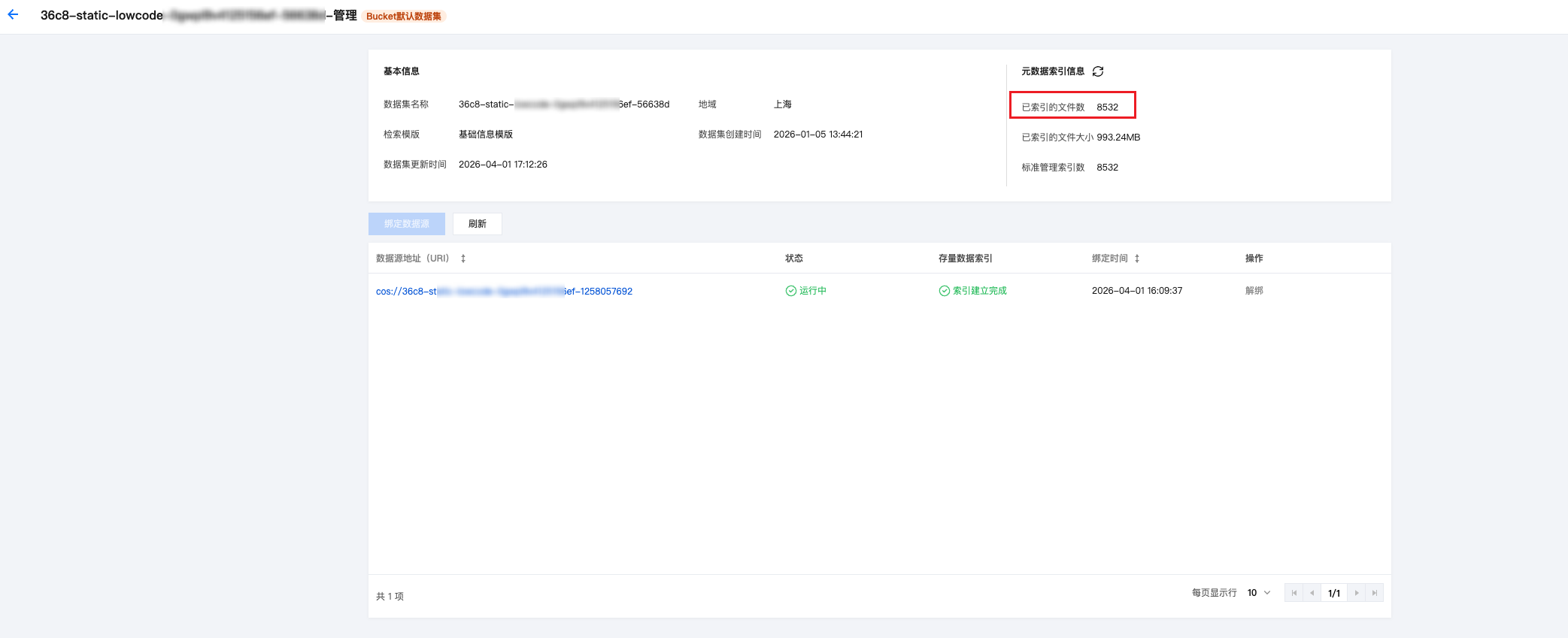Go to the previous page
This screenshot has width=1568, height=638.
coord(1312,593)
